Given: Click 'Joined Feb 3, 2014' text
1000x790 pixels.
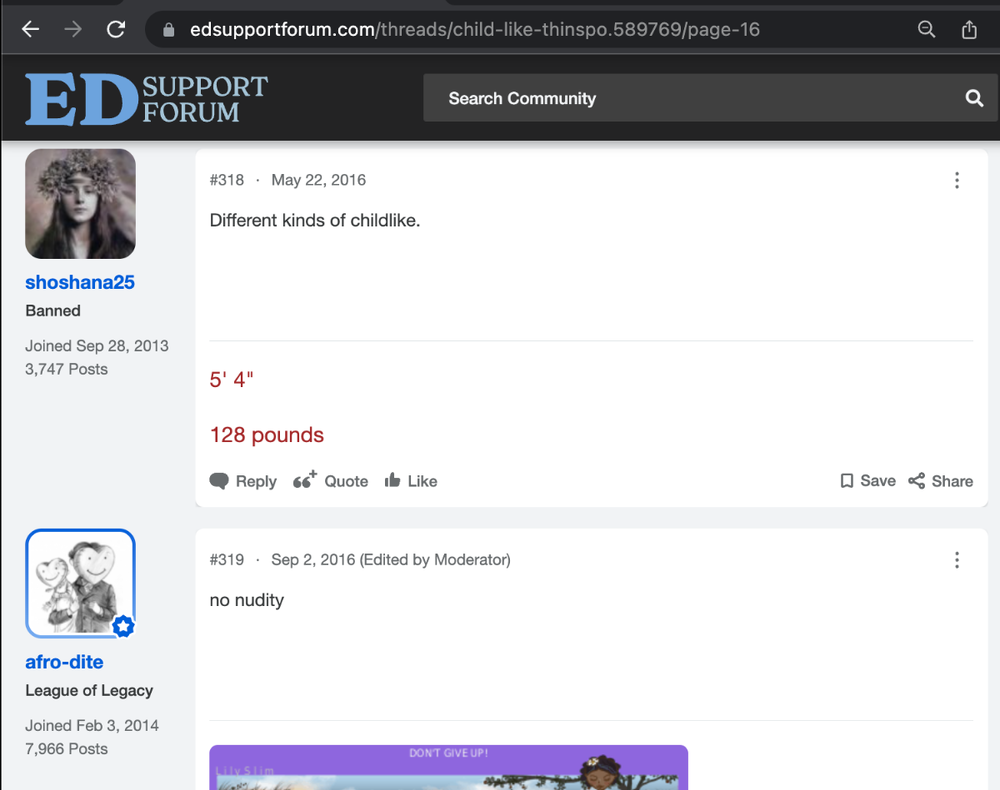Looking at the screenshot, I should pyautogui.click(x=92, y=726).
